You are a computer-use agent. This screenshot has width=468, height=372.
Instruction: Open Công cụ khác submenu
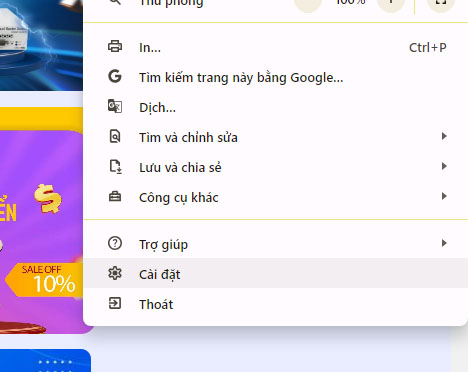[x=275, y=197]
